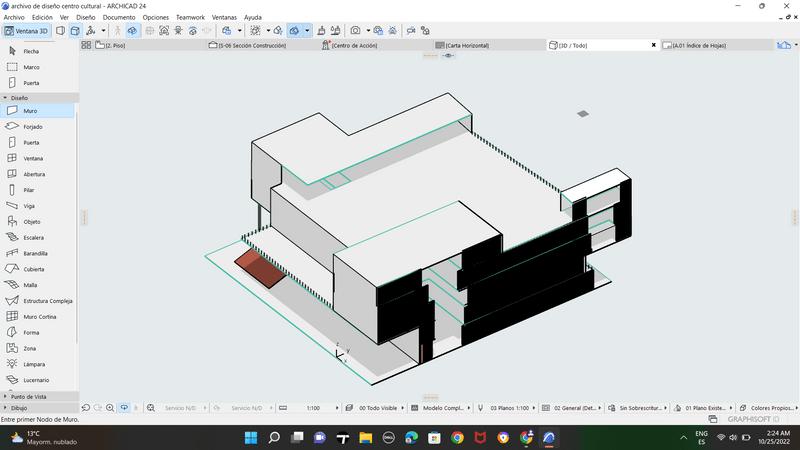
Task: Select the Escalera stair tool
Action: click(33, 237)
